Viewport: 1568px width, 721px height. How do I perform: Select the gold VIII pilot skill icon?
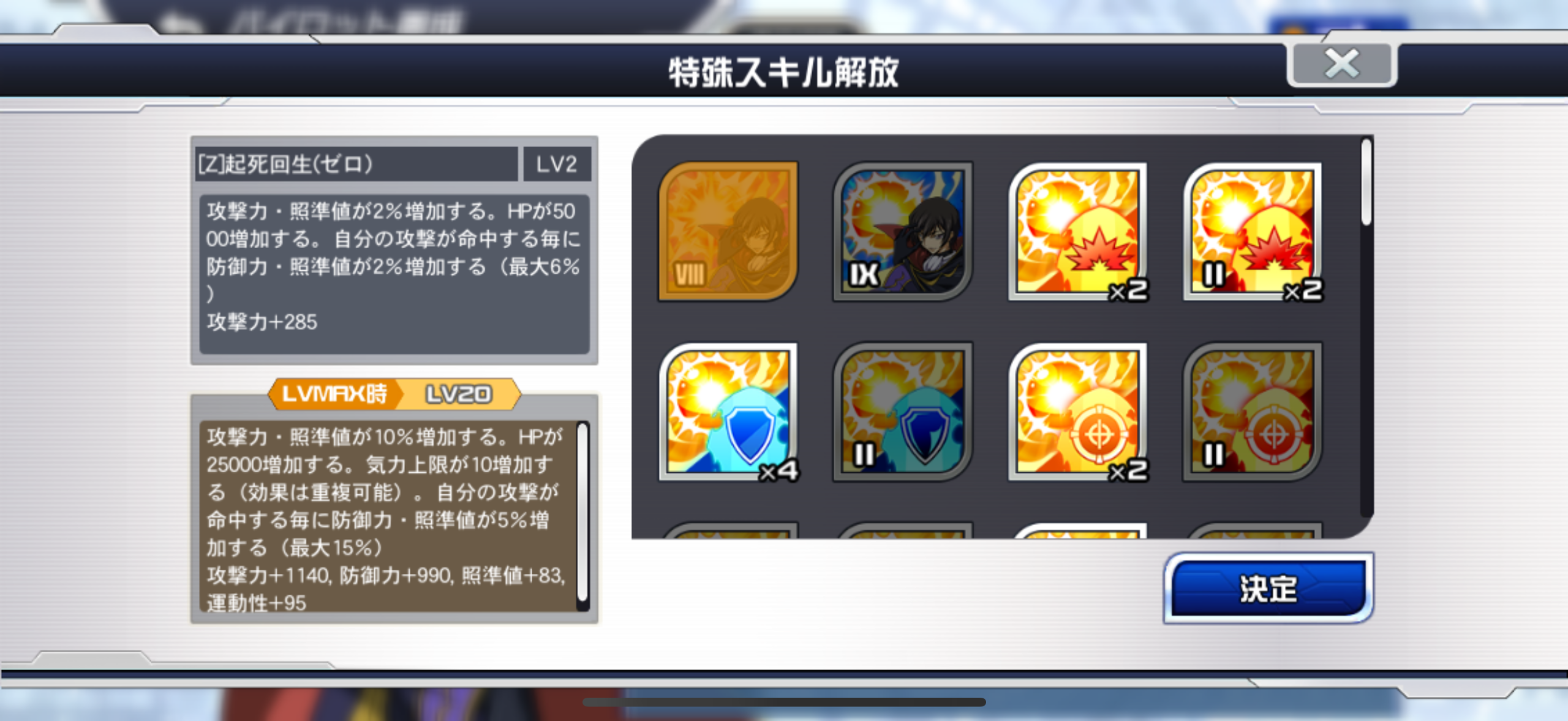click(x=728, y=231)
